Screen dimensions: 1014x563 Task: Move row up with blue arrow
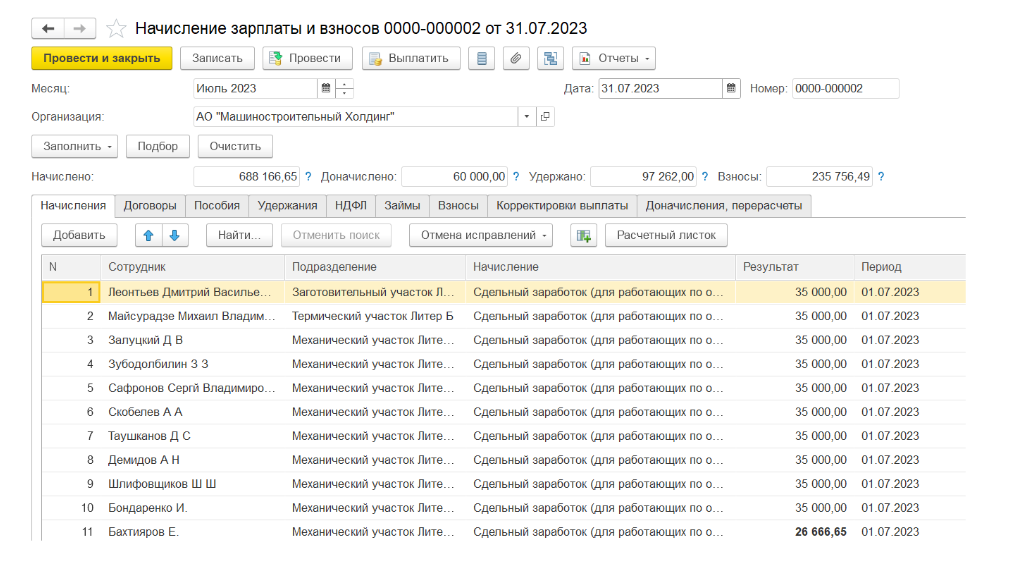point(149,236)
